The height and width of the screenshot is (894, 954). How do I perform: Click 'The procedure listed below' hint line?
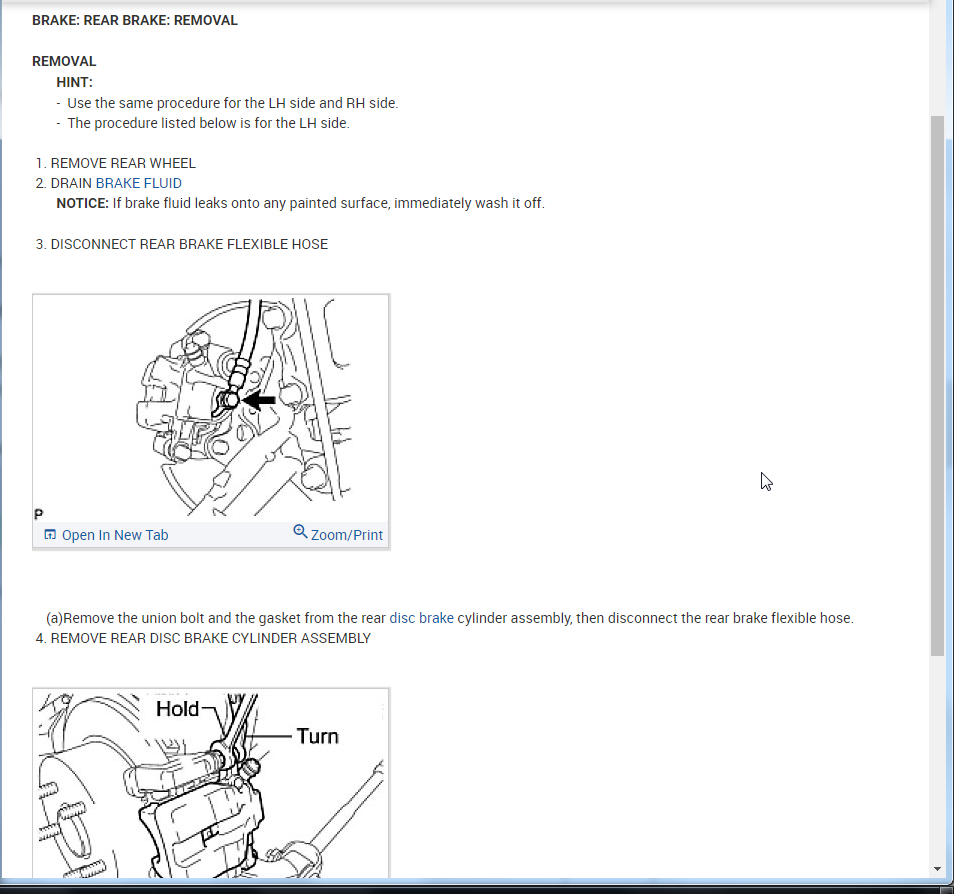coord(208,123)
